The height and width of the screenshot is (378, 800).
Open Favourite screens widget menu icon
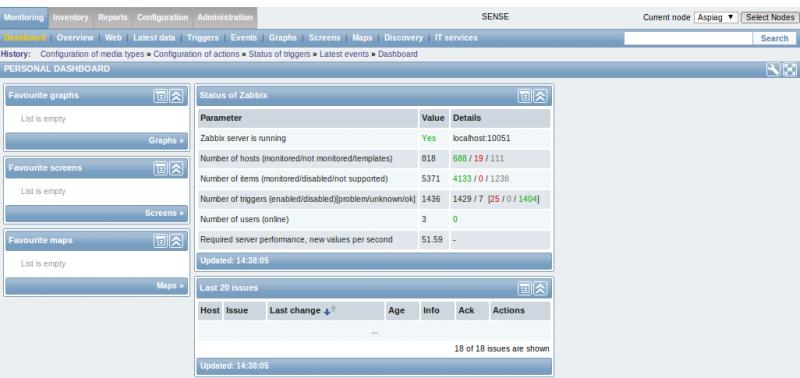[161, 168]
